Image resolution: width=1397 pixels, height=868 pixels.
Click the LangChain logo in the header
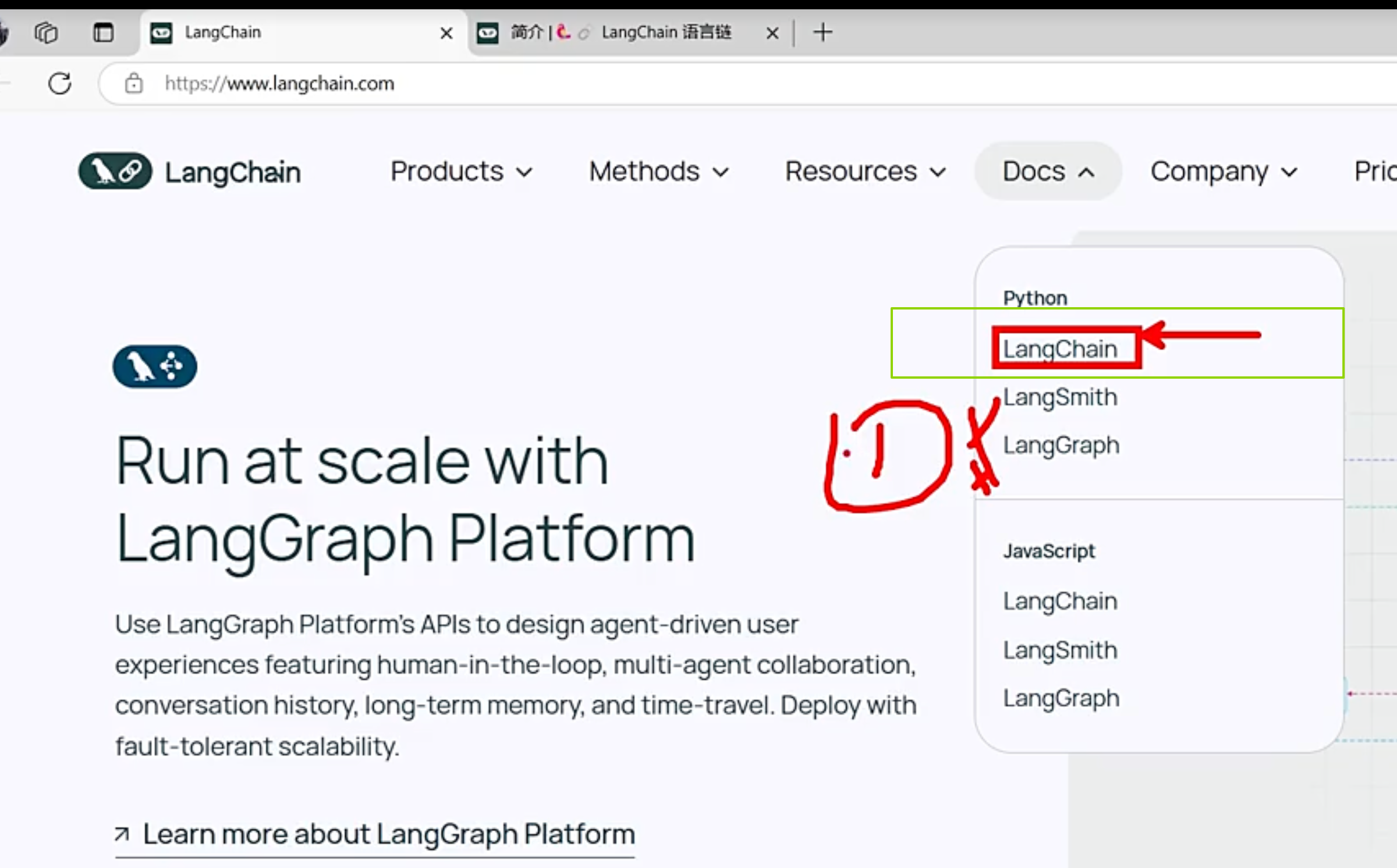(190, 172)
